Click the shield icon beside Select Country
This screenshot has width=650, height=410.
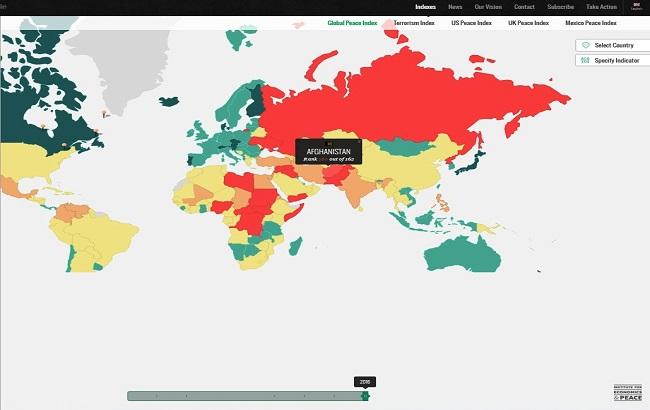(585, 45)
